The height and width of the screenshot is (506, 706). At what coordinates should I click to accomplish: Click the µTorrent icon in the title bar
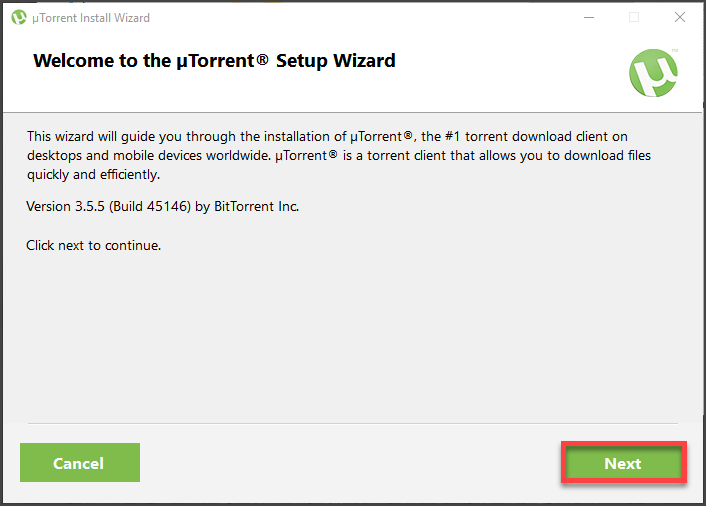coord(18,17)
